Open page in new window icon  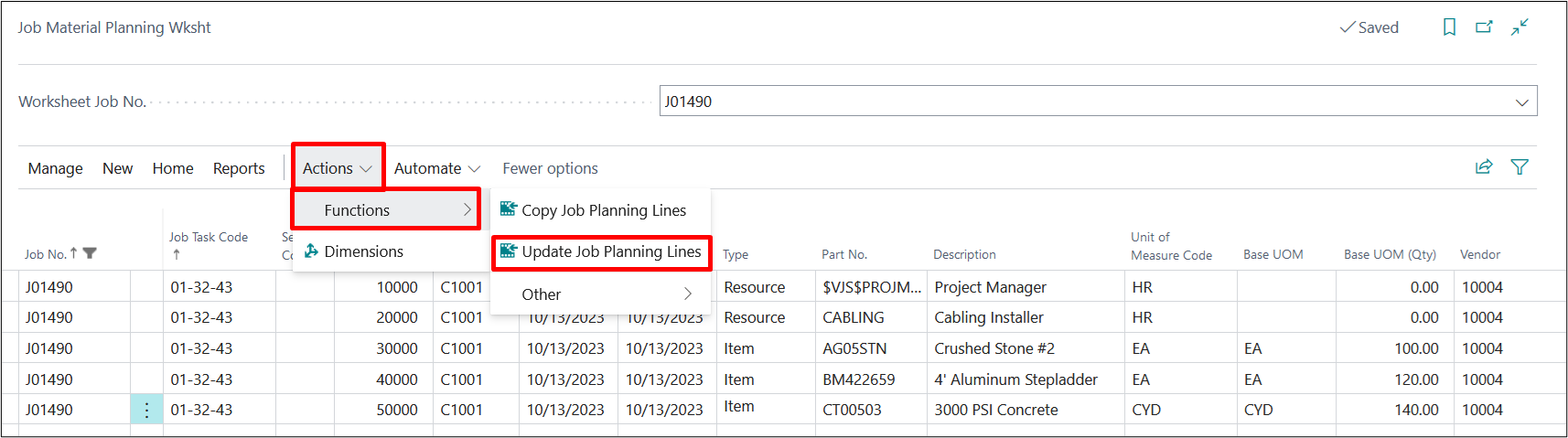[x=1484, y=27]
